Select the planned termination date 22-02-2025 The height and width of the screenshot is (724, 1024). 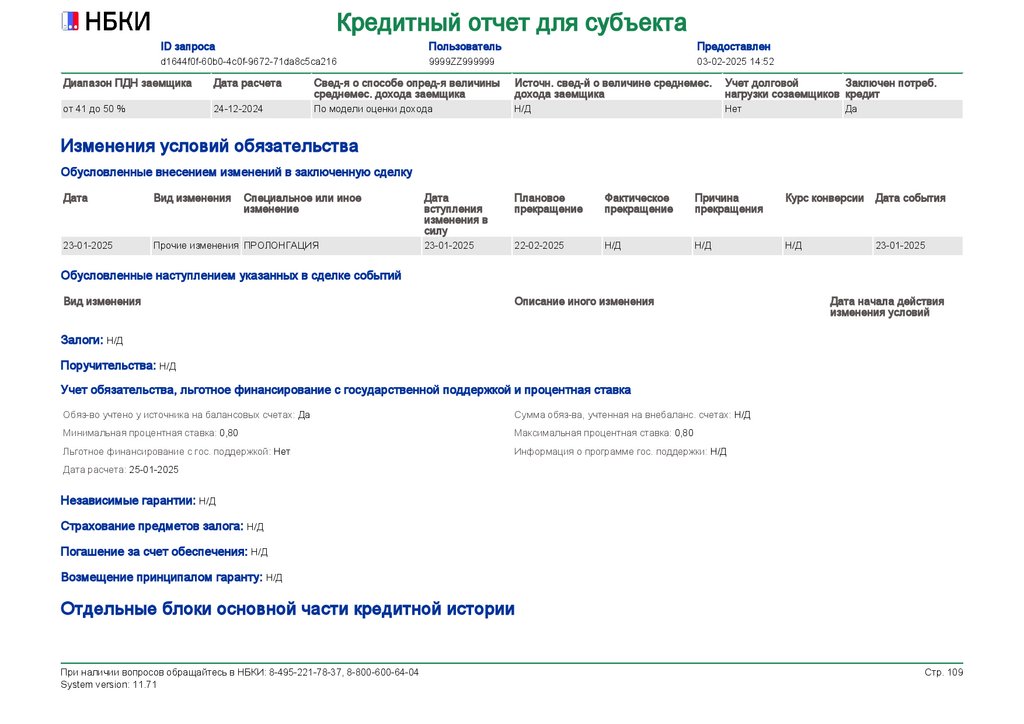point(539,245)
